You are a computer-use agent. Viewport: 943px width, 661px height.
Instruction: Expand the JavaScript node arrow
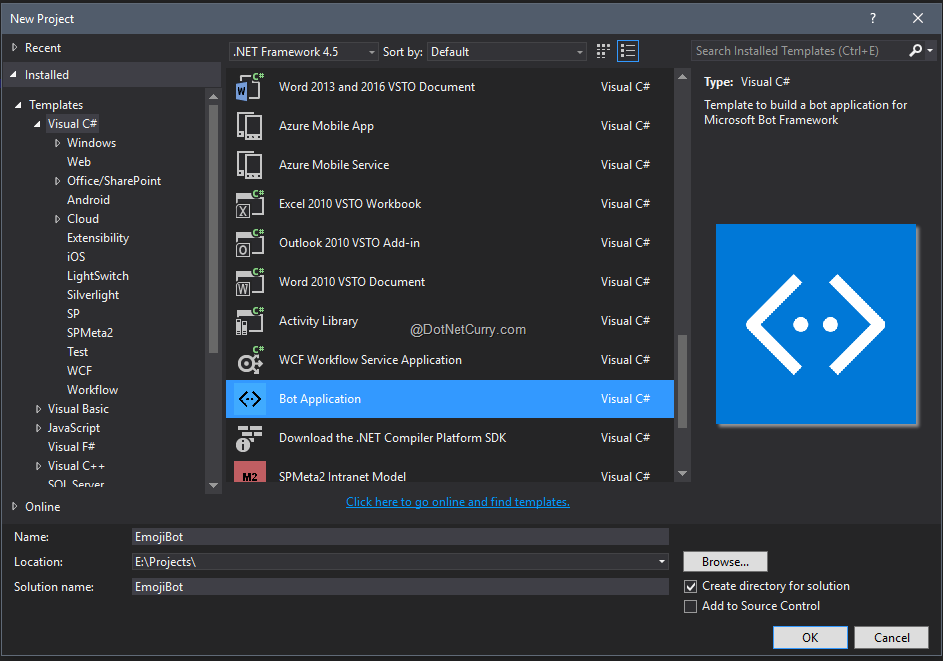coord(38,428)
